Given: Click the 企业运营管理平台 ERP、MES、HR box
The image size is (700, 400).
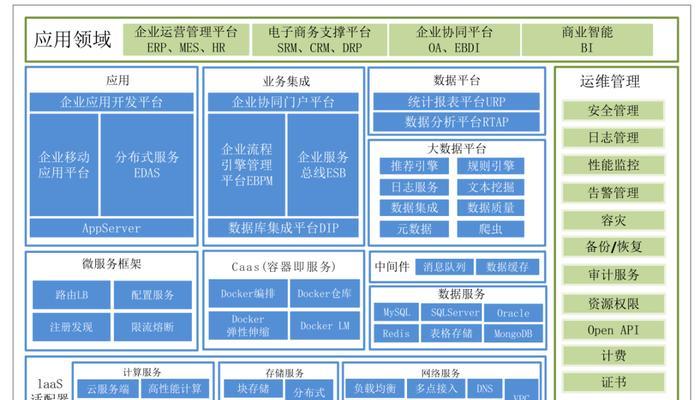Looking at the screenshot, I should 186,40.
